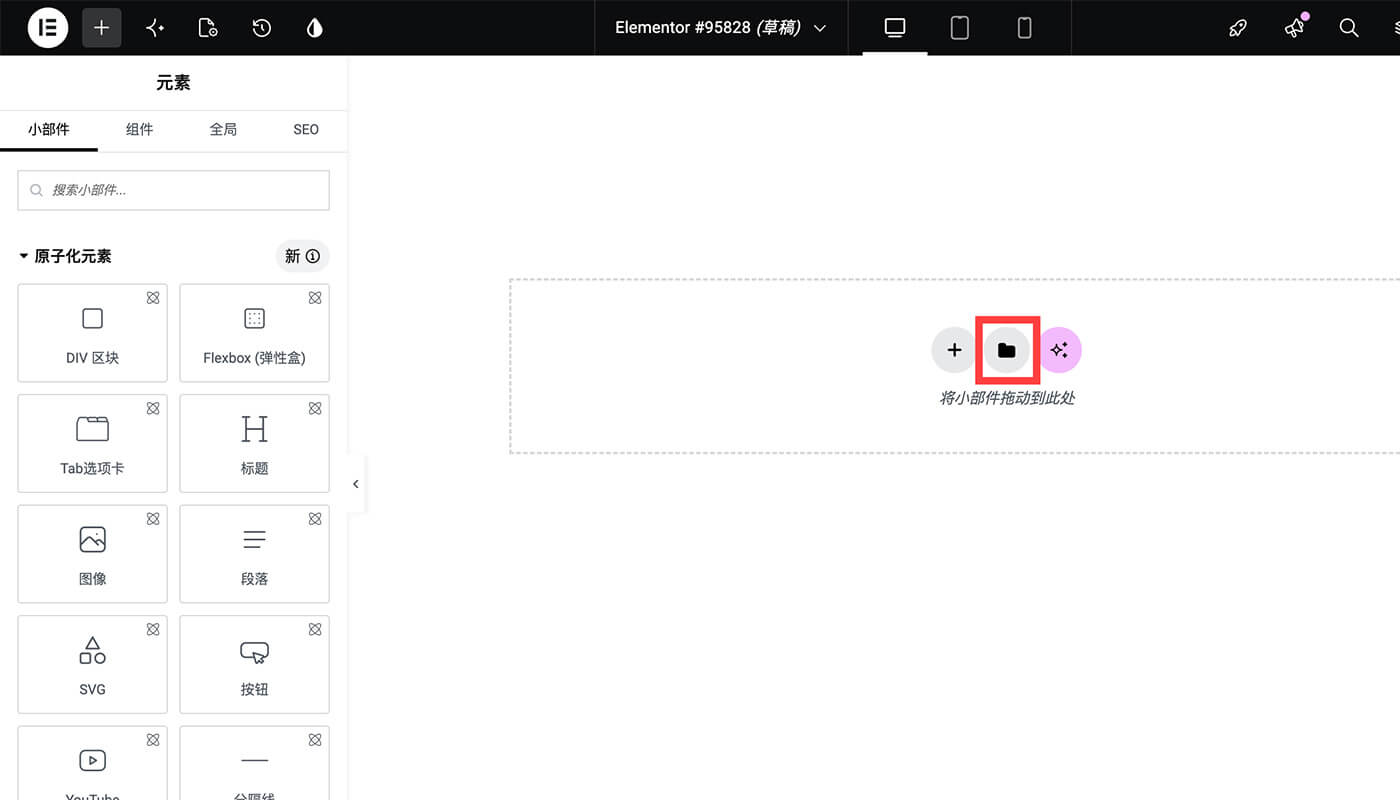Open the what's new megaphone icon
Viewport: 1400px width, 800px height.
point(1295,28)
